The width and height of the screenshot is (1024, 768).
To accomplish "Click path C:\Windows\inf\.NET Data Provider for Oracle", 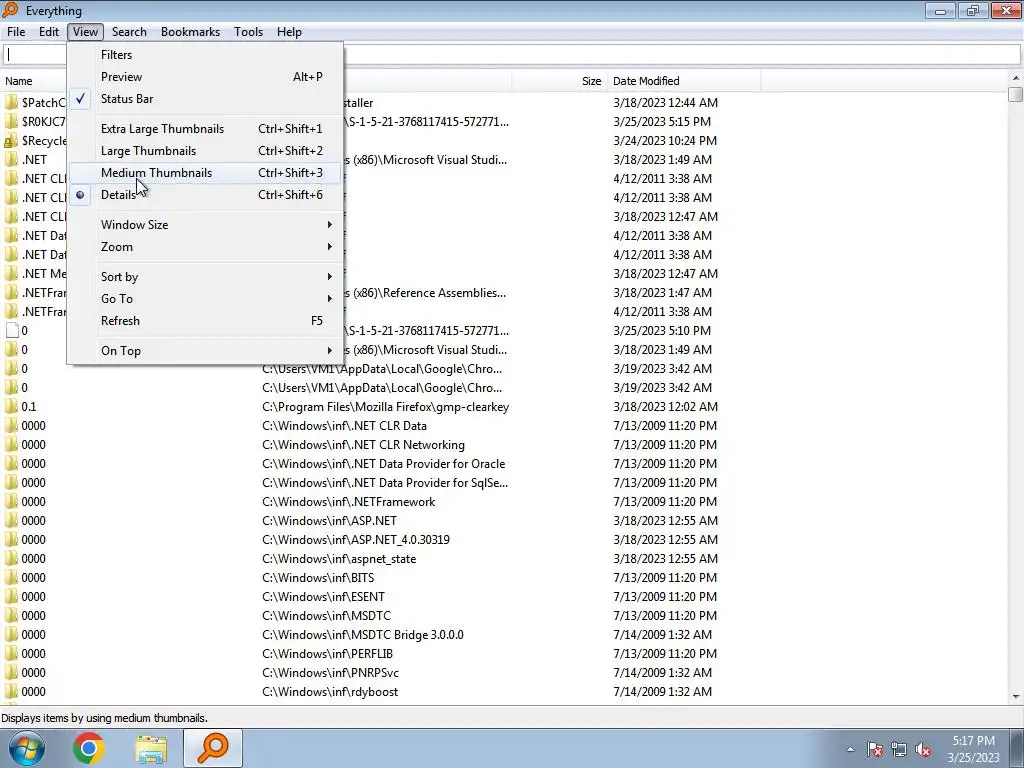I will [x=383, y=464].
